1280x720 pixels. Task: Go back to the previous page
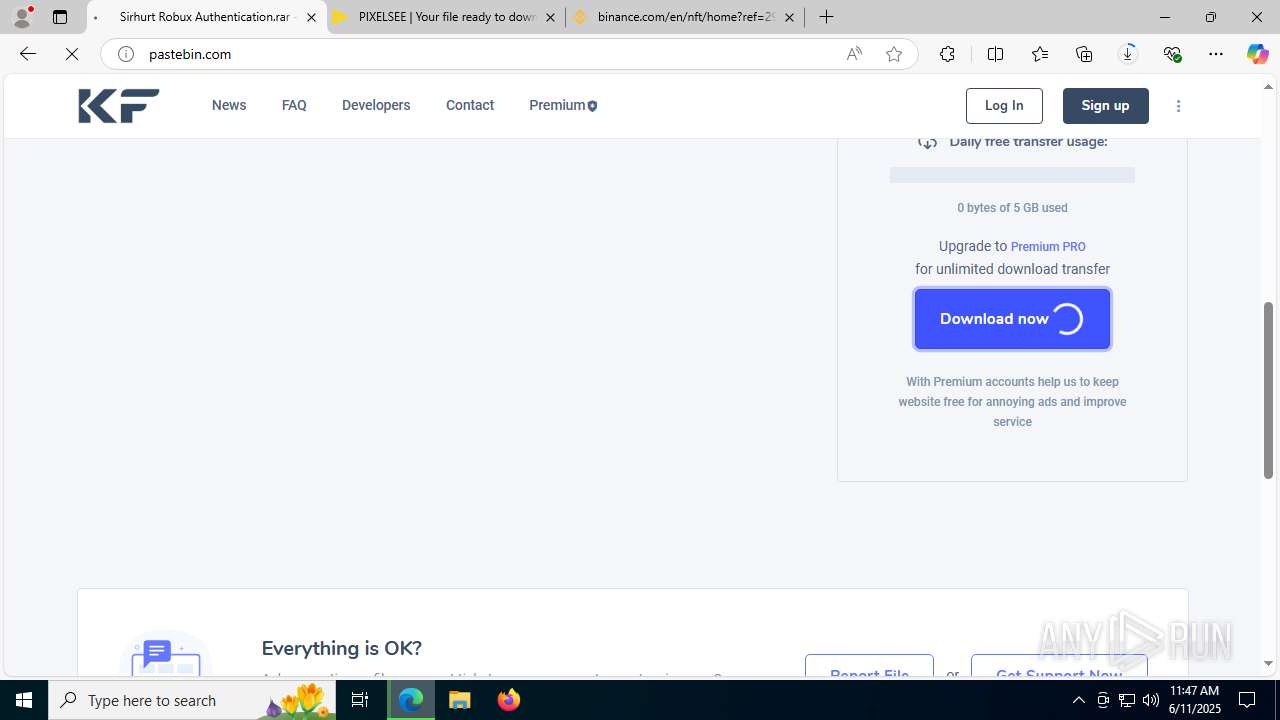click(x=28, y=54)
